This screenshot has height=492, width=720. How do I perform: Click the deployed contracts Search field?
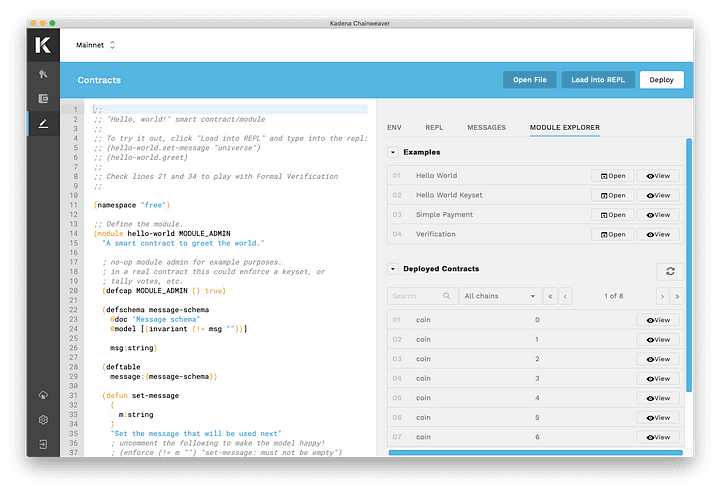click(422, 296)
